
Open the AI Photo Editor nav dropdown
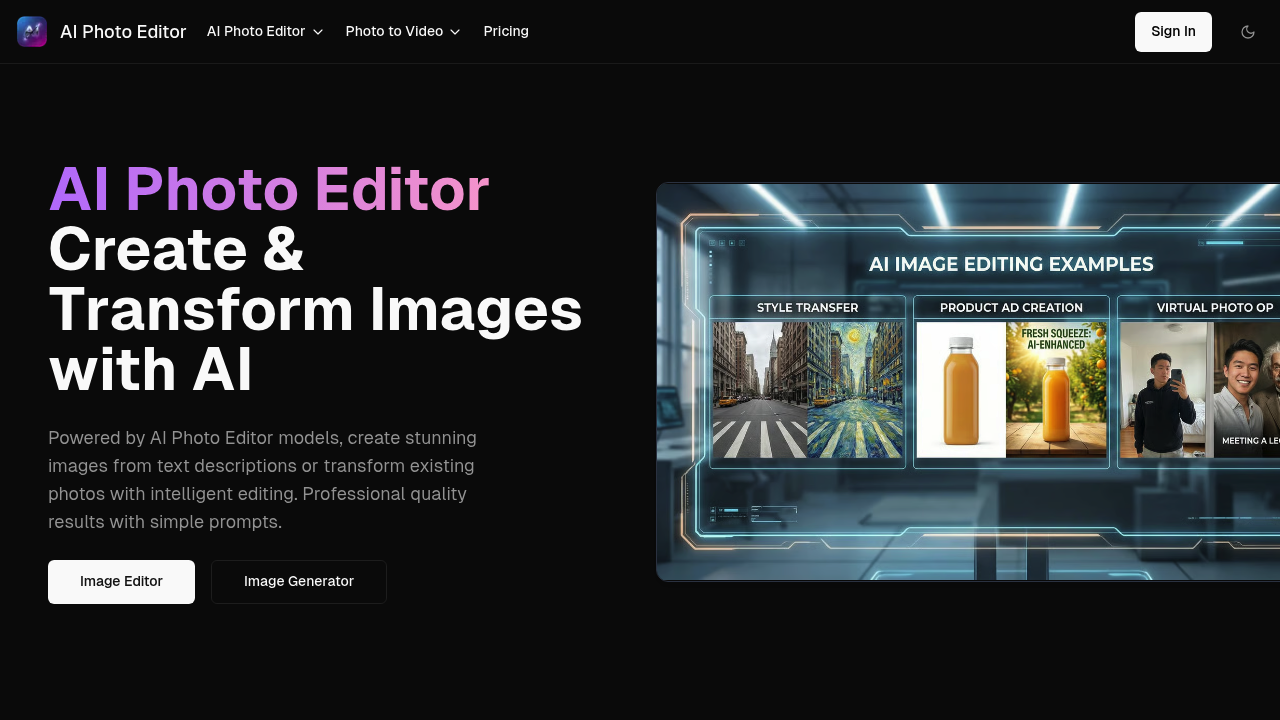(x=256, y=31)
